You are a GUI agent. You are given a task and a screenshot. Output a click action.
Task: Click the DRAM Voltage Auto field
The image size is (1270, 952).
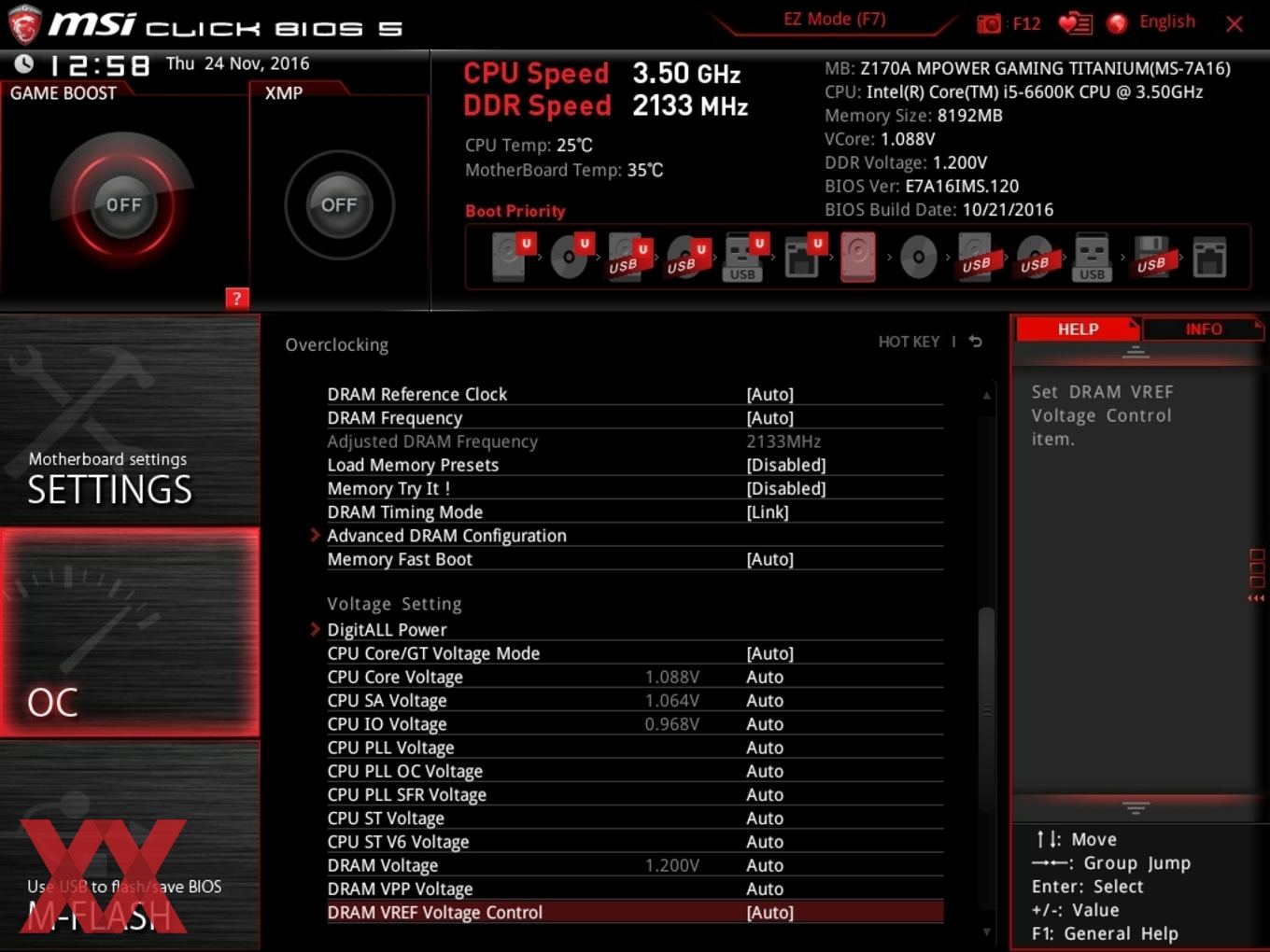[x=765, y=865]
